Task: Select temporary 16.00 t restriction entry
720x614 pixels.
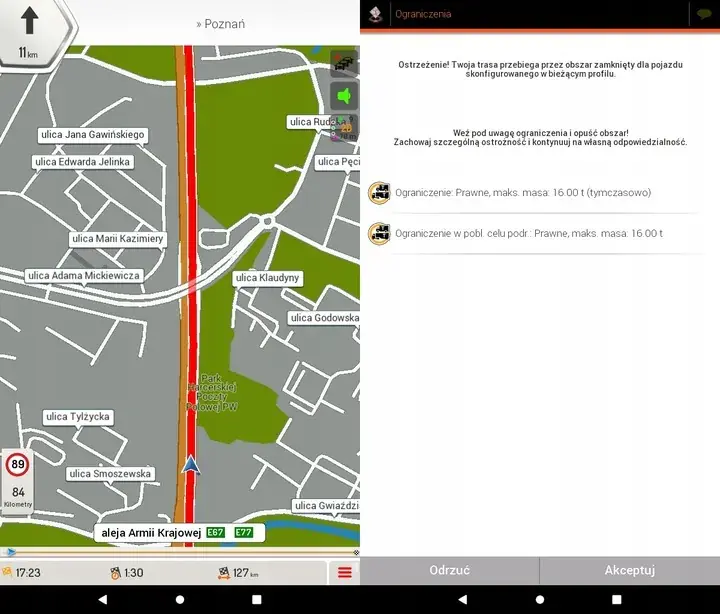Action: point(540,192)
